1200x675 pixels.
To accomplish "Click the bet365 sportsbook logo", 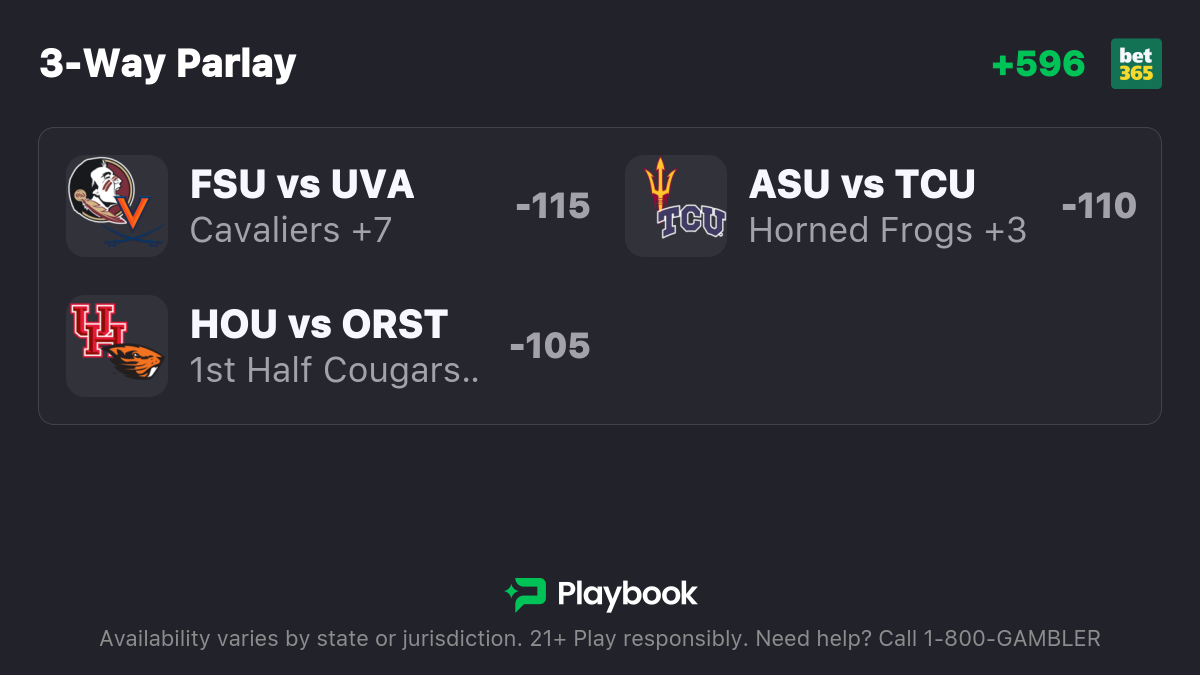I will click(1136, 64).
